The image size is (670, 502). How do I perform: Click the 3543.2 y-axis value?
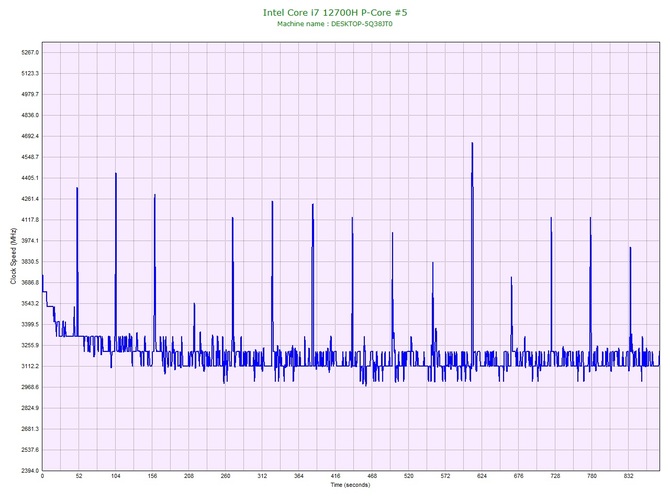pos(30,304)
